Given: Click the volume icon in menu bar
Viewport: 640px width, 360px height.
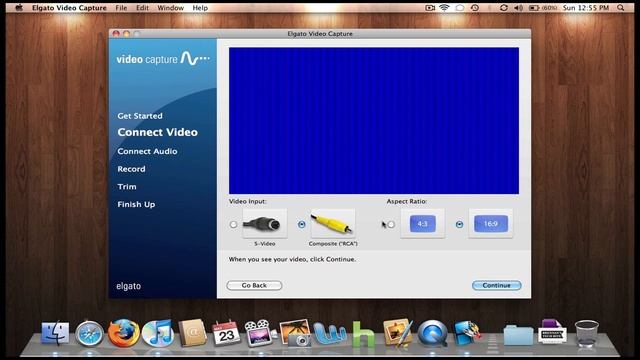Looking at the screenshot, I should [x=518, y=8].
